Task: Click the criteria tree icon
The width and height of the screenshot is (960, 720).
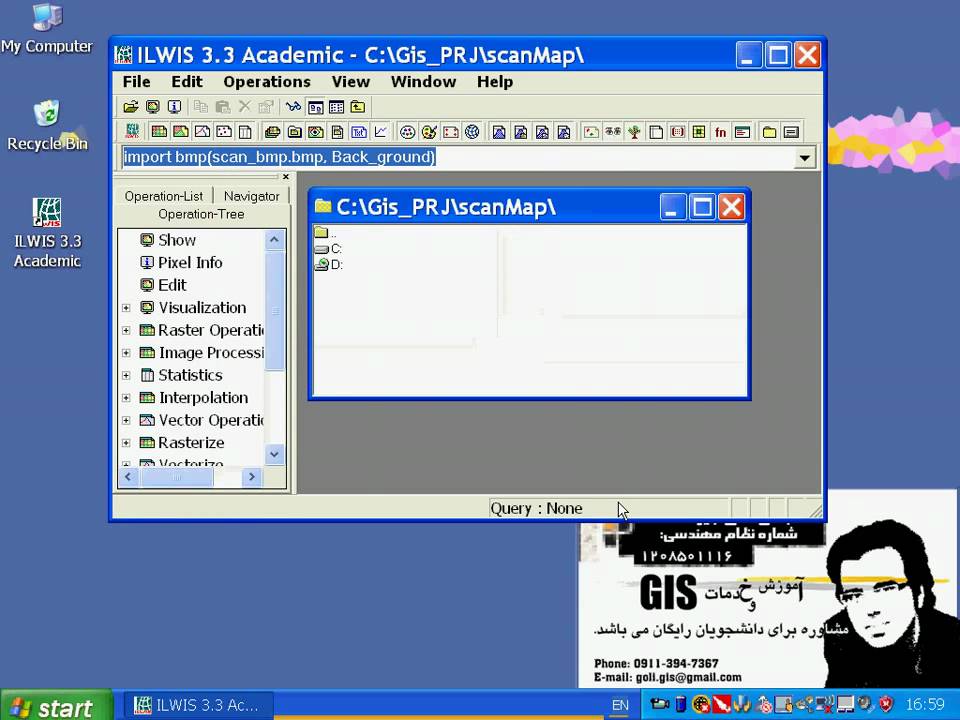Action: click(x=634, y=132)
